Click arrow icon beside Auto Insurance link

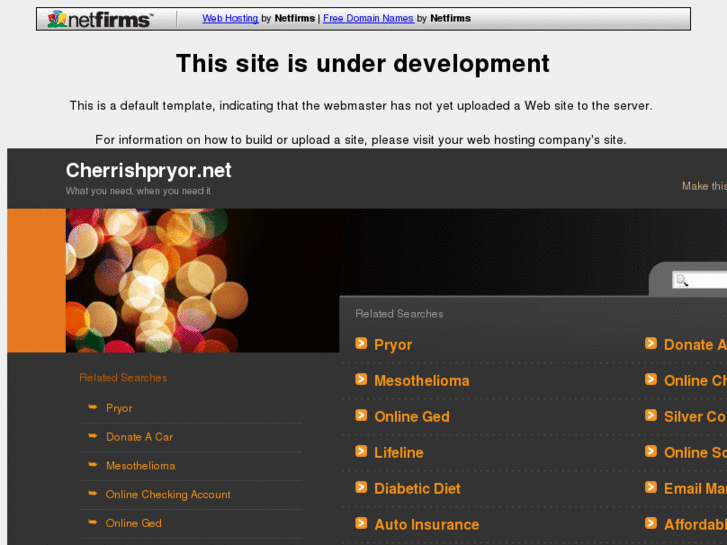(x=361, y=523)
